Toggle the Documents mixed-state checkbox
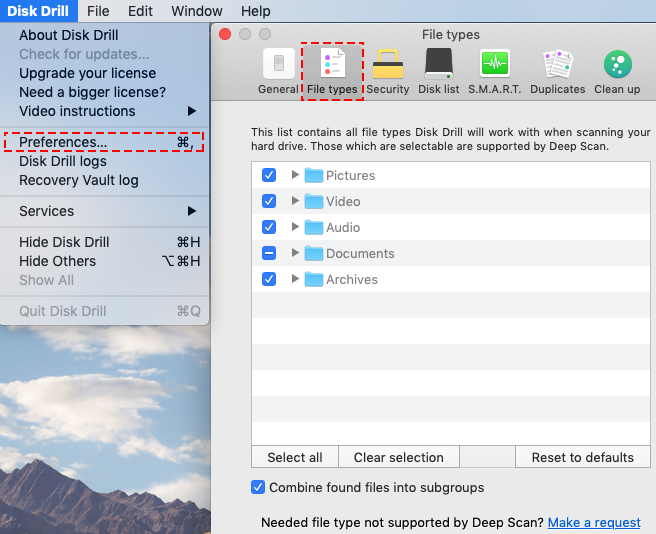The image size is (656, 534). click(x=269, y=253)
